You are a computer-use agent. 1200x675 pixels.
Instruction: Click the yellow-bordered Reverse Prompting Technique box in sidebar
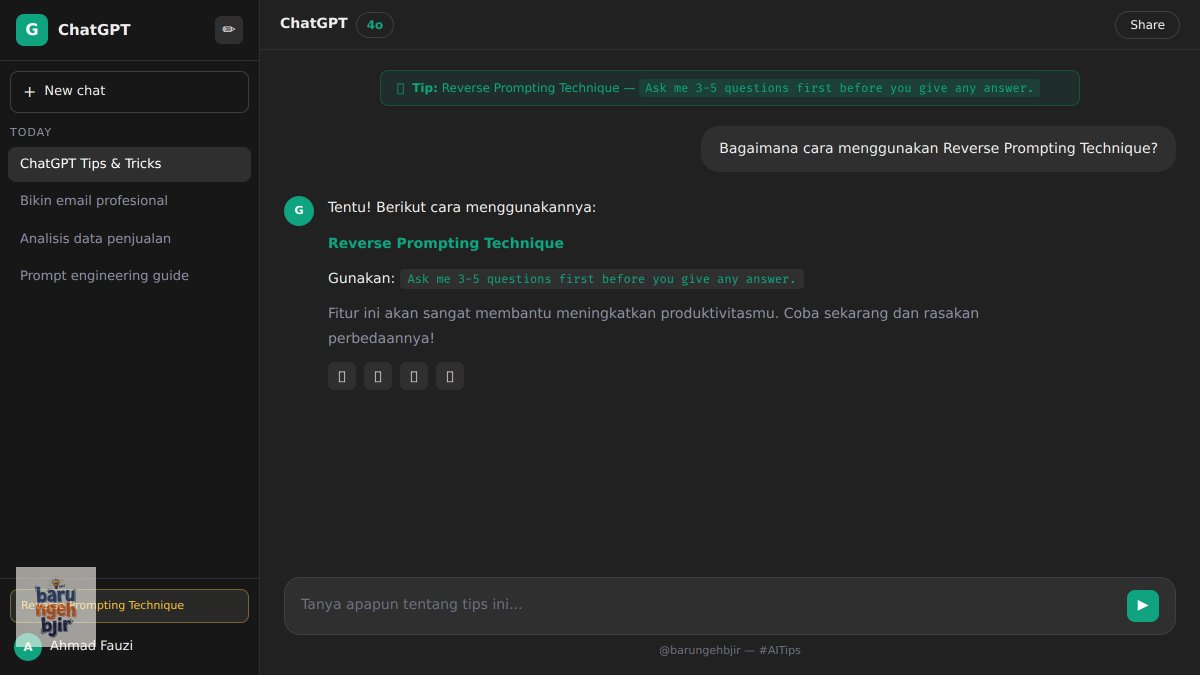[x=129, y=606]
